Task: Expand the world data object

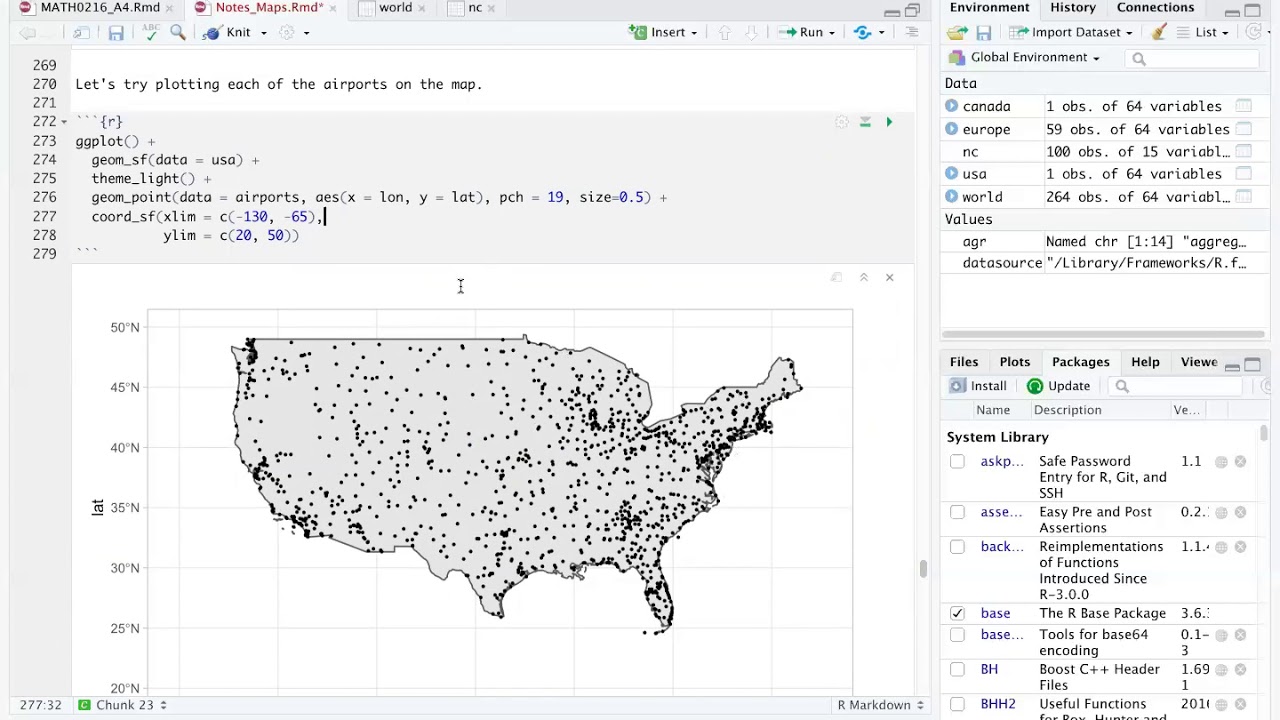Action: click(x=952, y=197)
